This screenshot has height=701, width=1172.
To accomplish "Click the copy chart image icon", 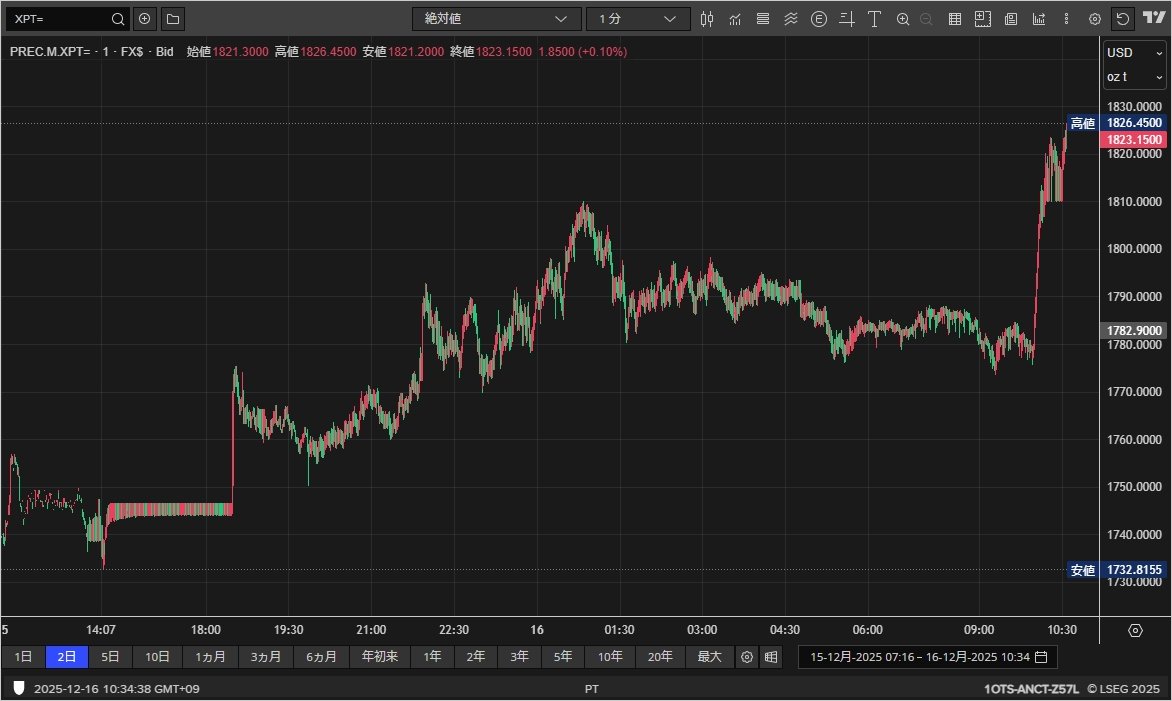I will [1009, 18].
